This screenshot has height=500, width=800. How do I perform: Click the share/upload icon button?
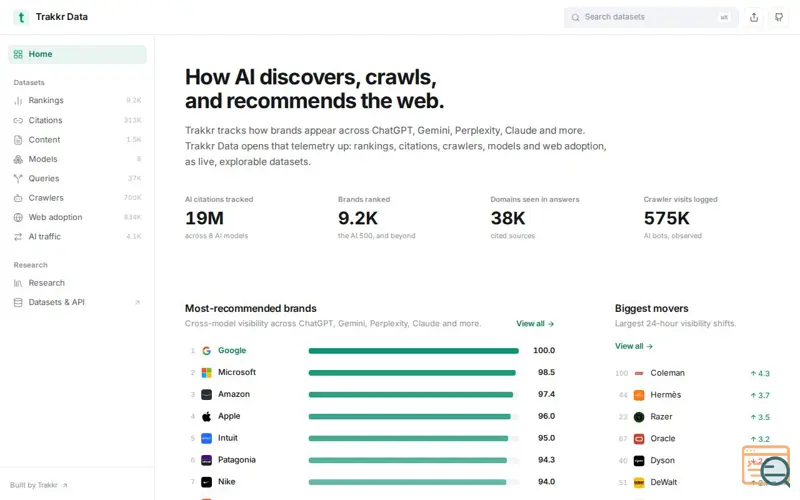754,17
